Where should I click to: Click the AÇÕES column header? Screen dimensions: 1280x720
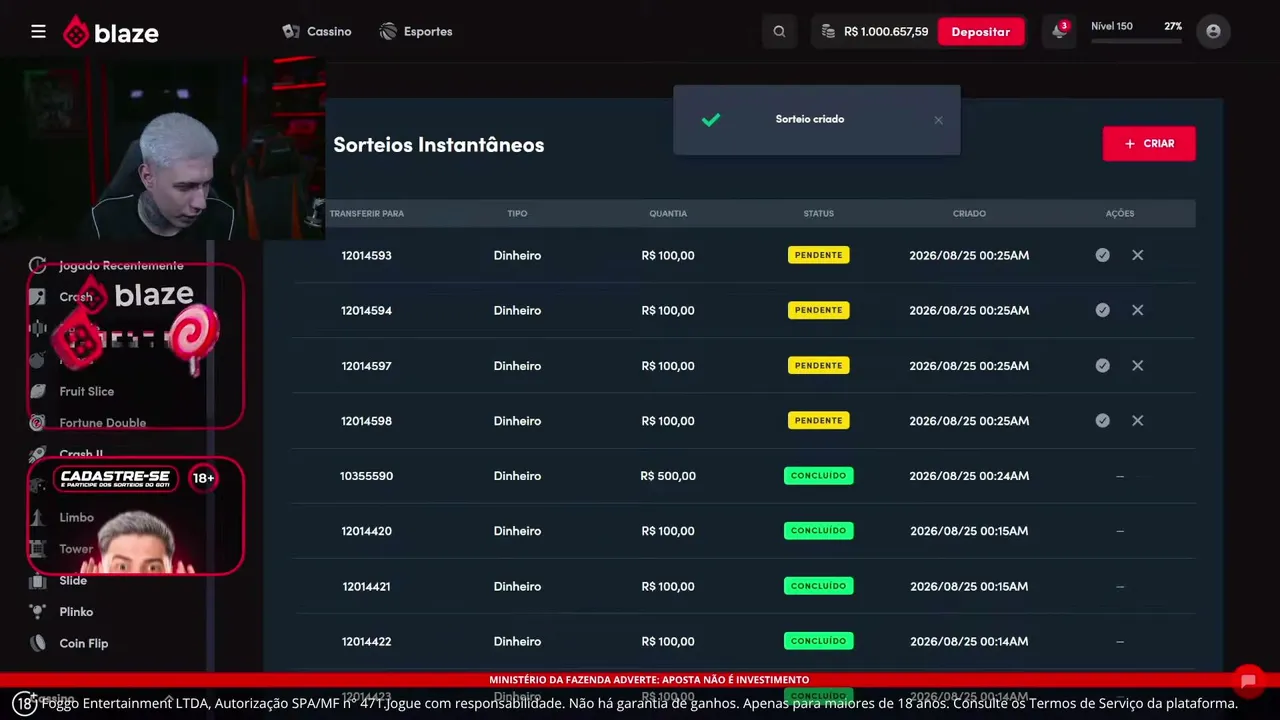1120,213
